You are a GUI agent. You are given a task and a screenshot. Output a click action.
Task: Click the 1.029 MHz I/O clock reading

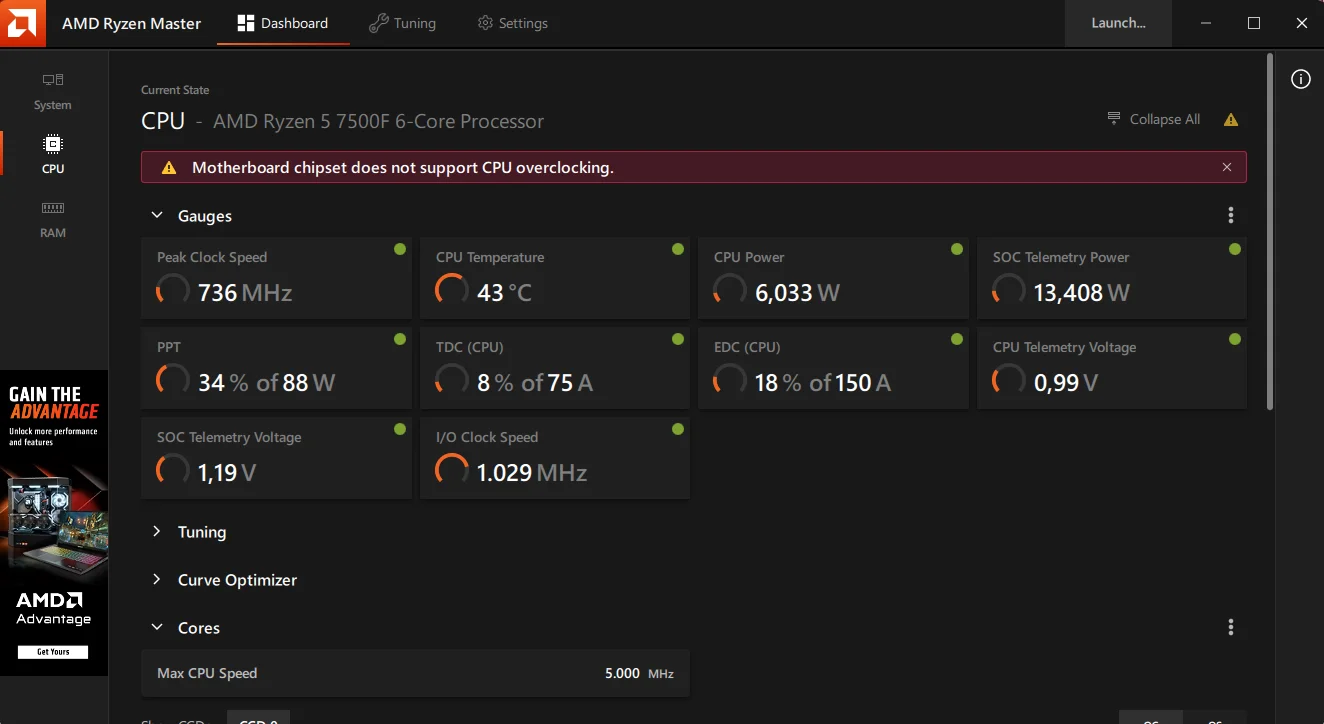click(x=532, y=473)
